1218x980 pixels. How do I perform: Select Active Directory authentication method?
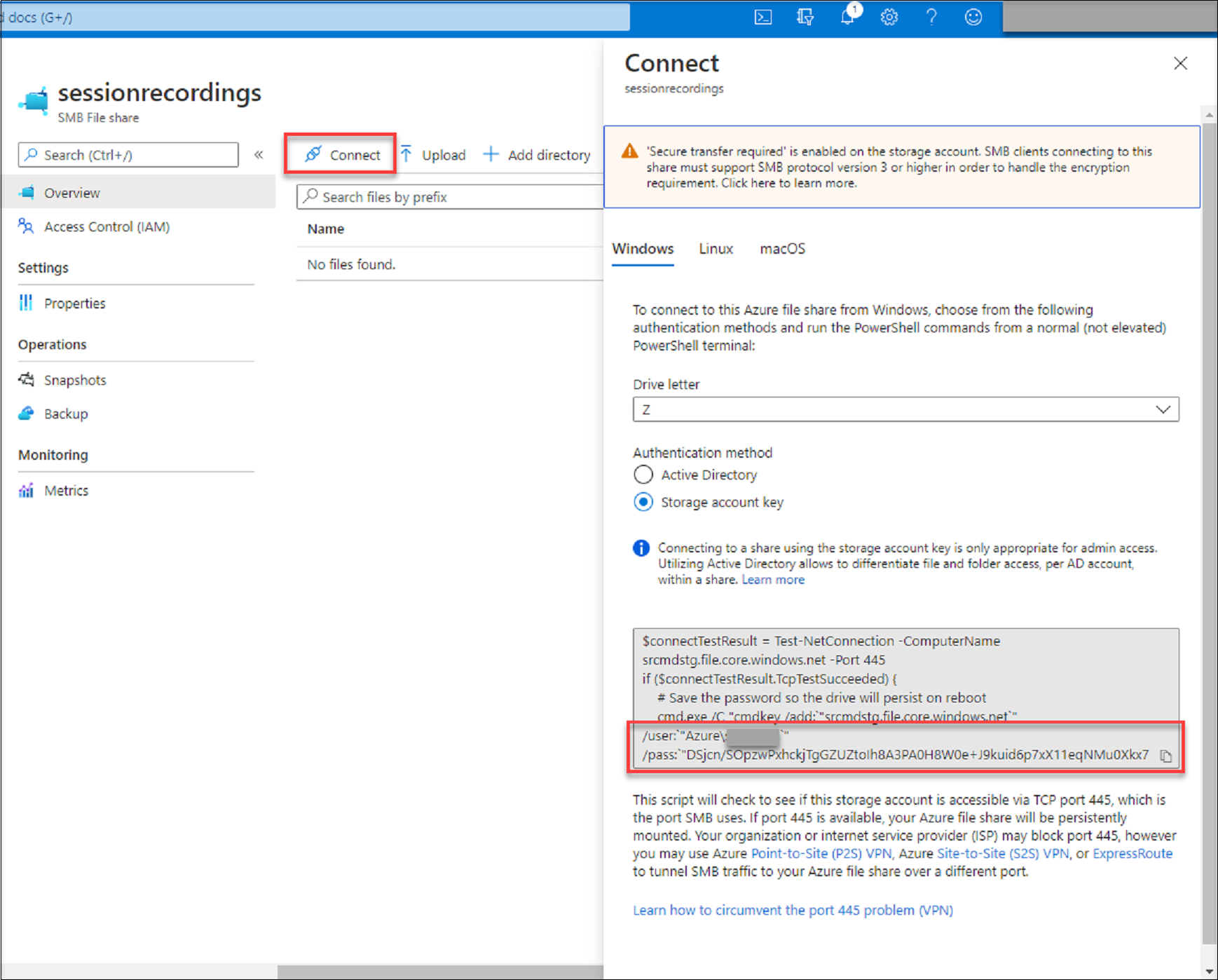[643, 475]
